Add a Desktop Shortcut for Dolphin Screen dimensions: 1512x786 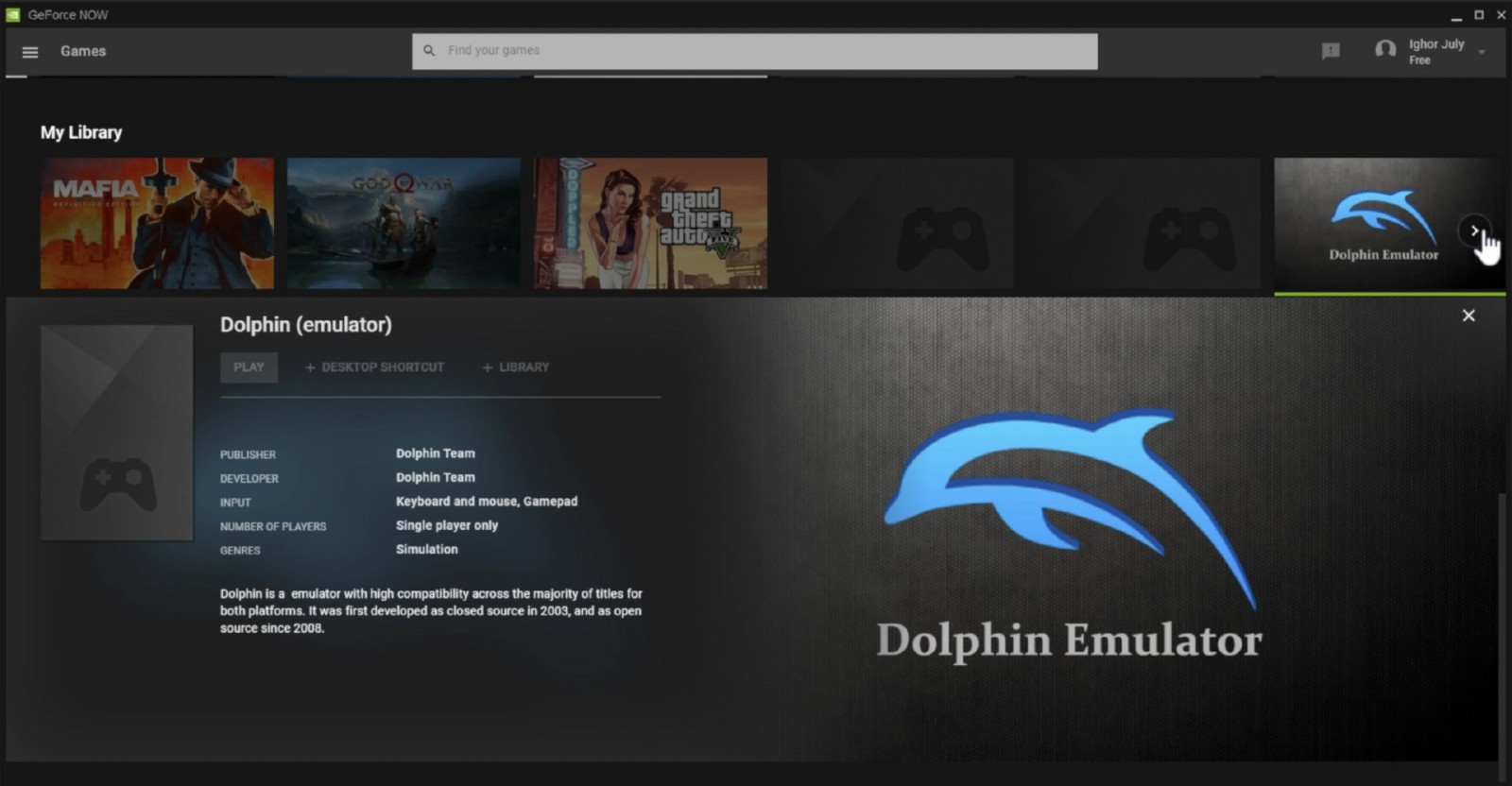point(374,367)
